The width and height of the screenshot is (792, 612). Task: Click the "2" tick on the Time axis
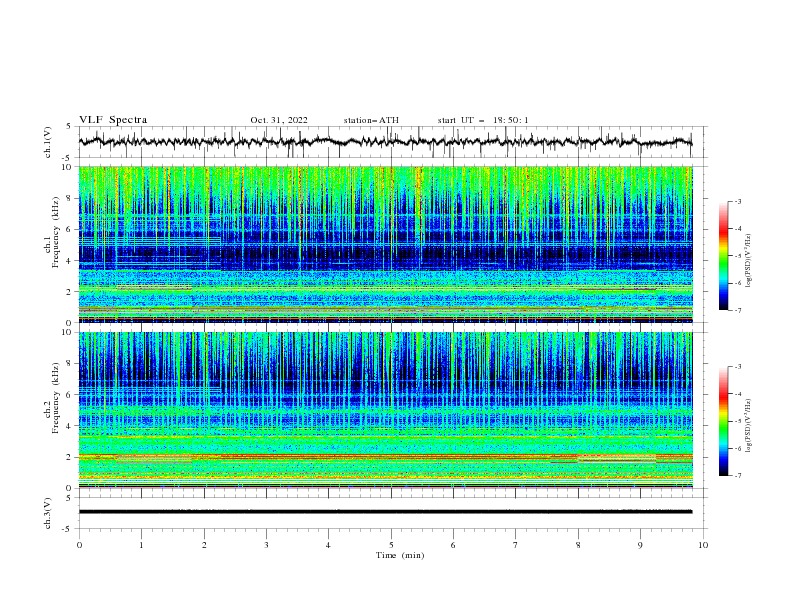(204, 545)
